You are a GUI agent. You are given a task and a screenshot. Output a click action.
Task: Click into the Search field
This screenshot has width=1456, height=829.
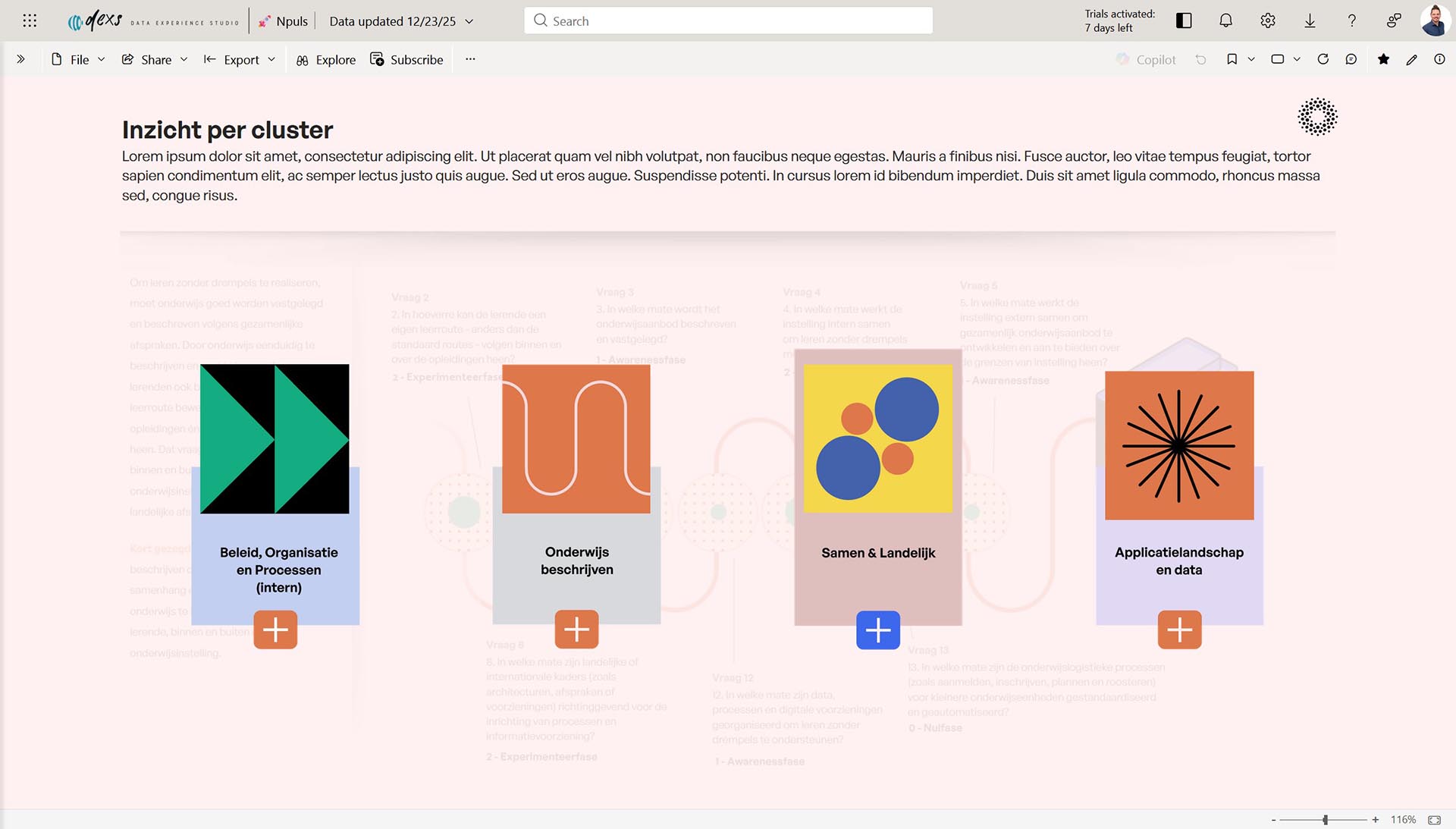pos(728,20)
